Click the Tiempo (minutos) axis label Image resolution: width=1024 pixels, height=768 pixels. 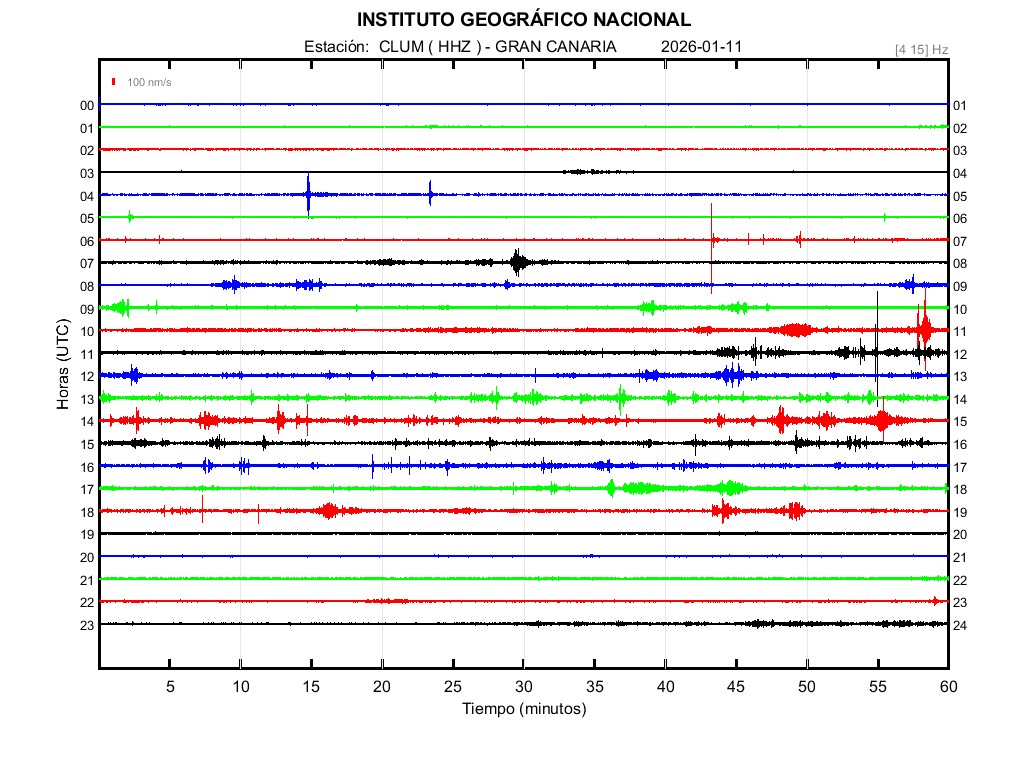pos(524,709)
